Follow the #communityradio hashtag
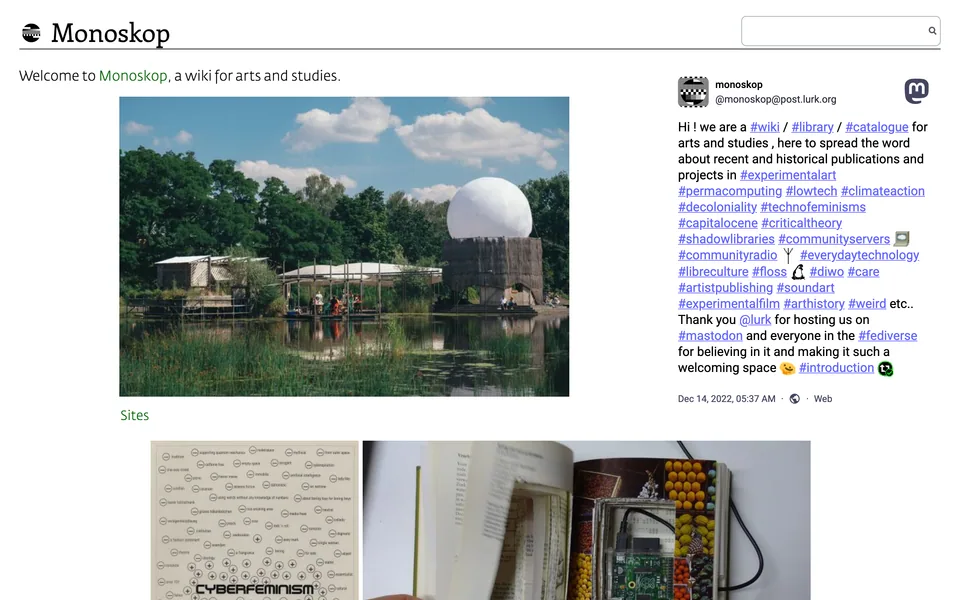960x600 pixels. click(727, 255)
